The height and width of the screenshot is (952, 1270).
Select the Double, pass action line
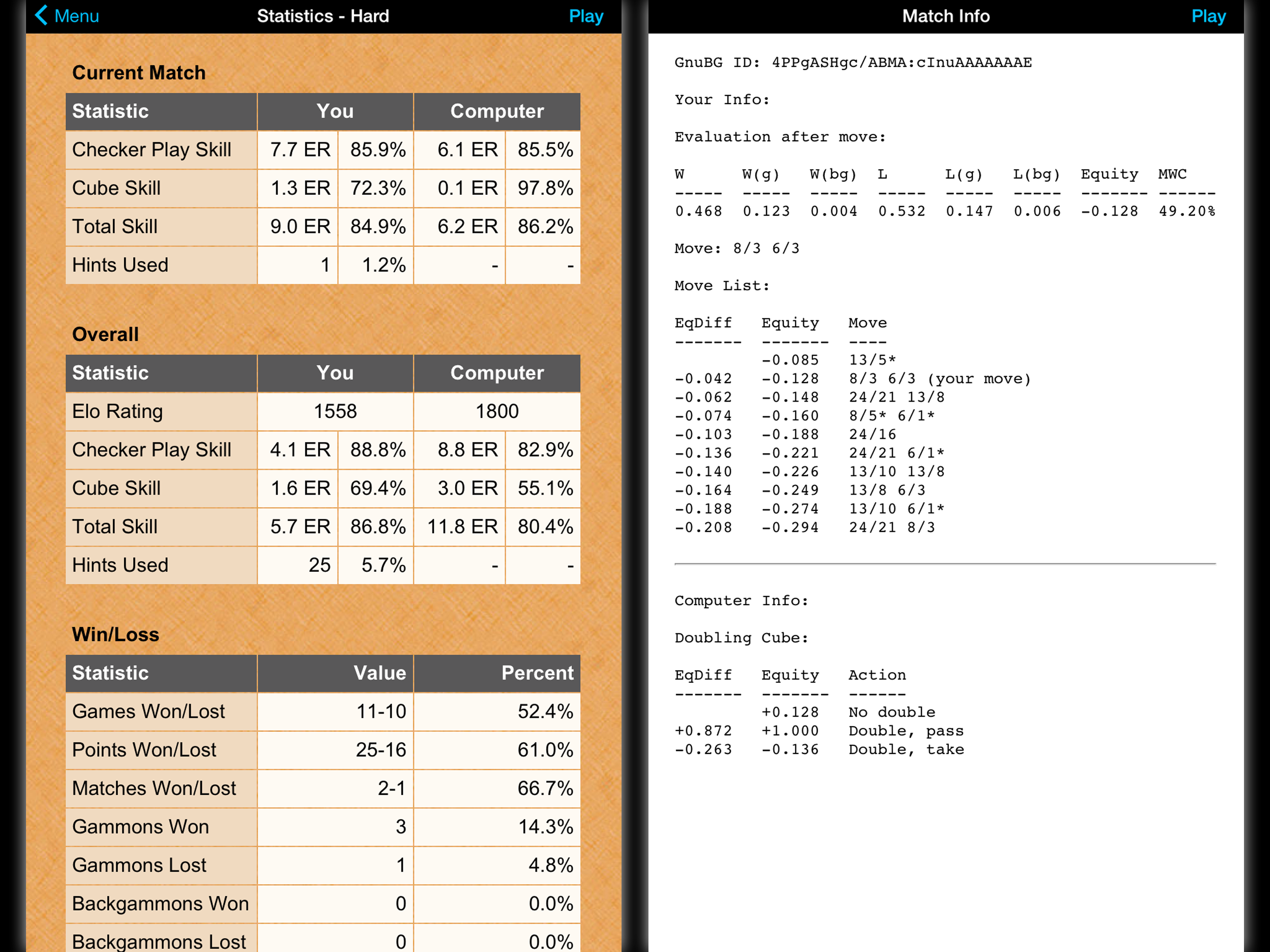pyautogui.click(x=906, y=731)
